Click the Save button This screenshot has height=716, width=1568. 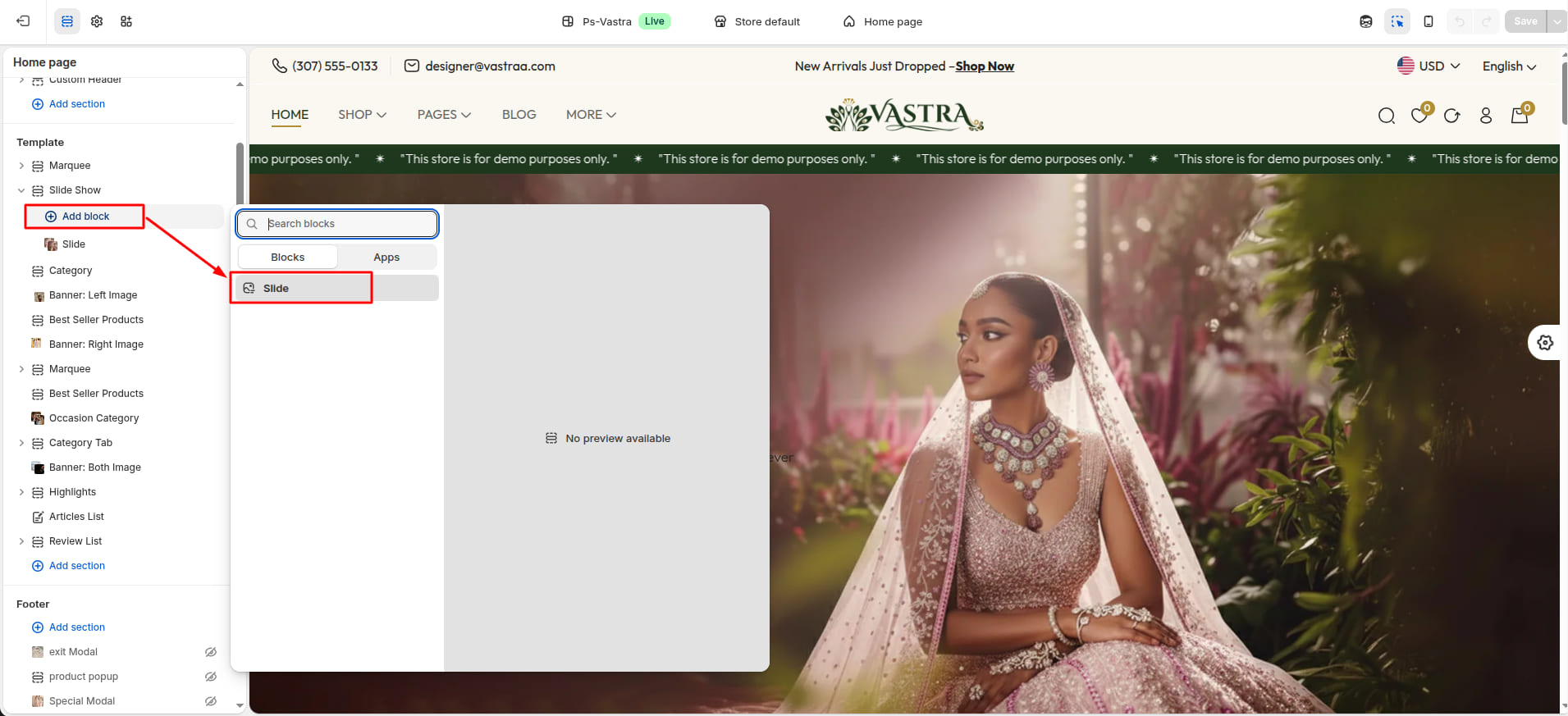[1525, 21]
